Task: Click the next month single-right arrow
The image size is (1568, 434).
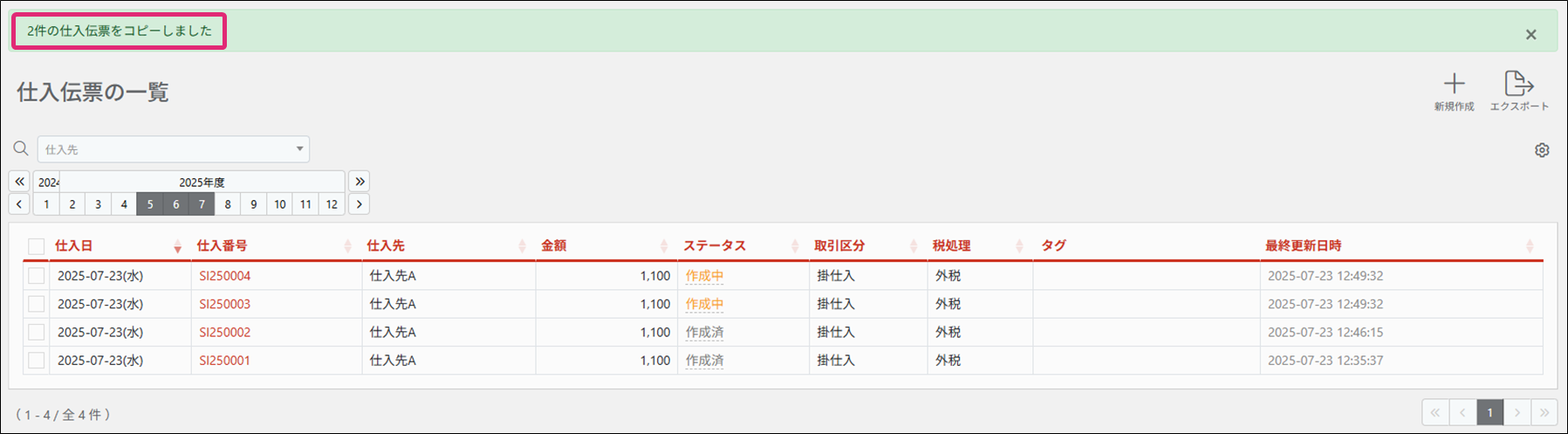Action: pos(359,204)
